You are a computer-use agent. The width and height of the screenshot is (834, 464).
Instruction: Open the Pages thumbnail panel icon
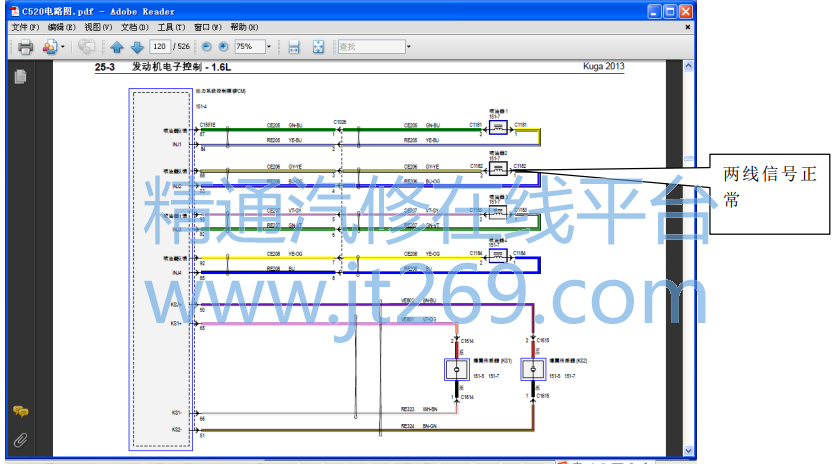click(20, 77)
